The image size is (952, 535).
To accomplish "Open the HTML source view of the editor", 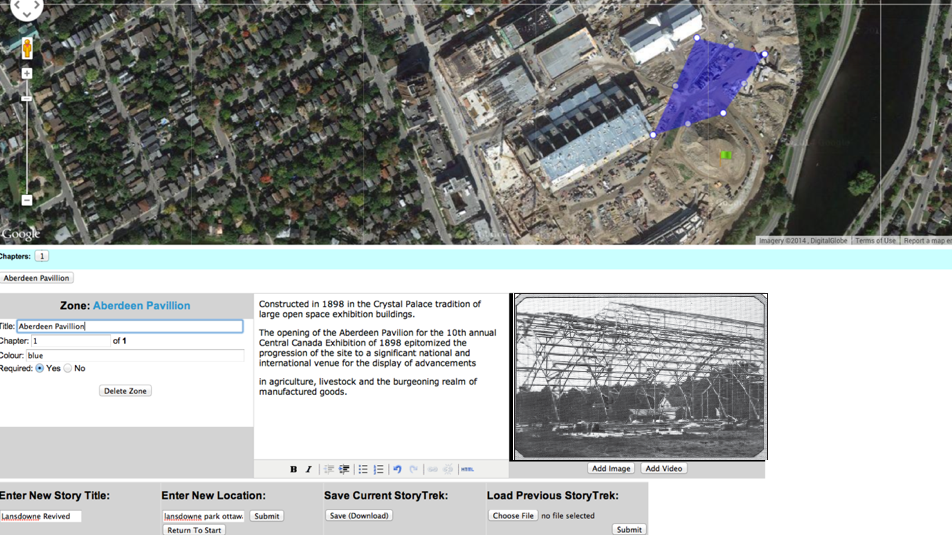I will (x=467, y=469).
